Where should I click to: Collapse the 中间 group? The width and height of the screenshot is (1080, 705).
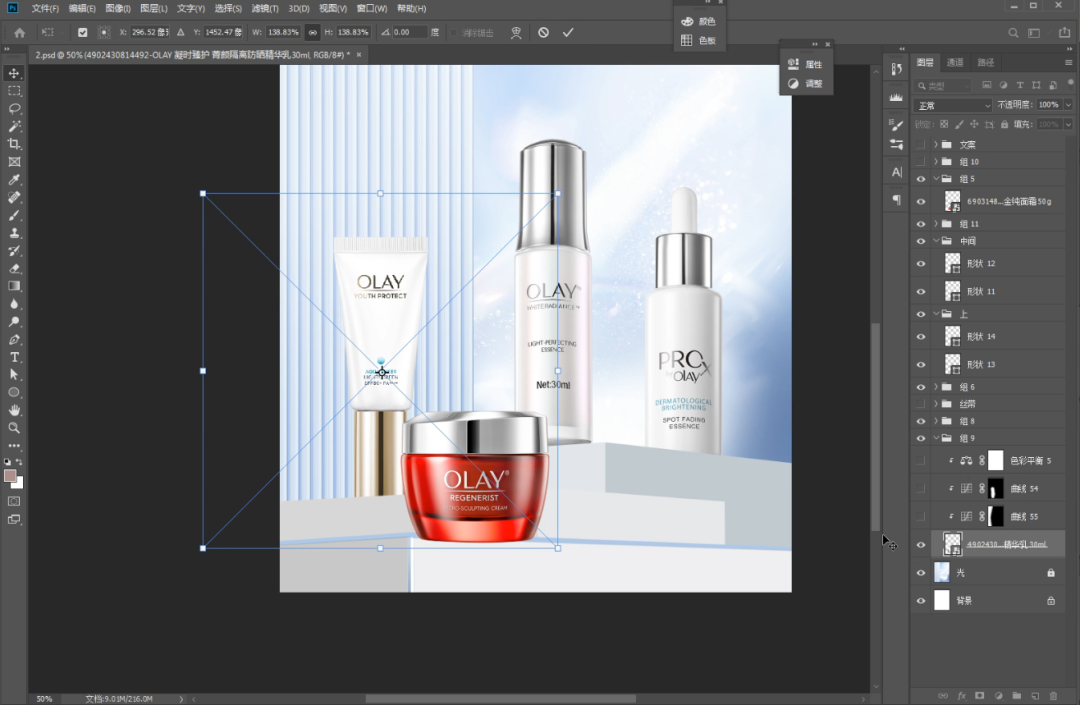tap(936, 241)
